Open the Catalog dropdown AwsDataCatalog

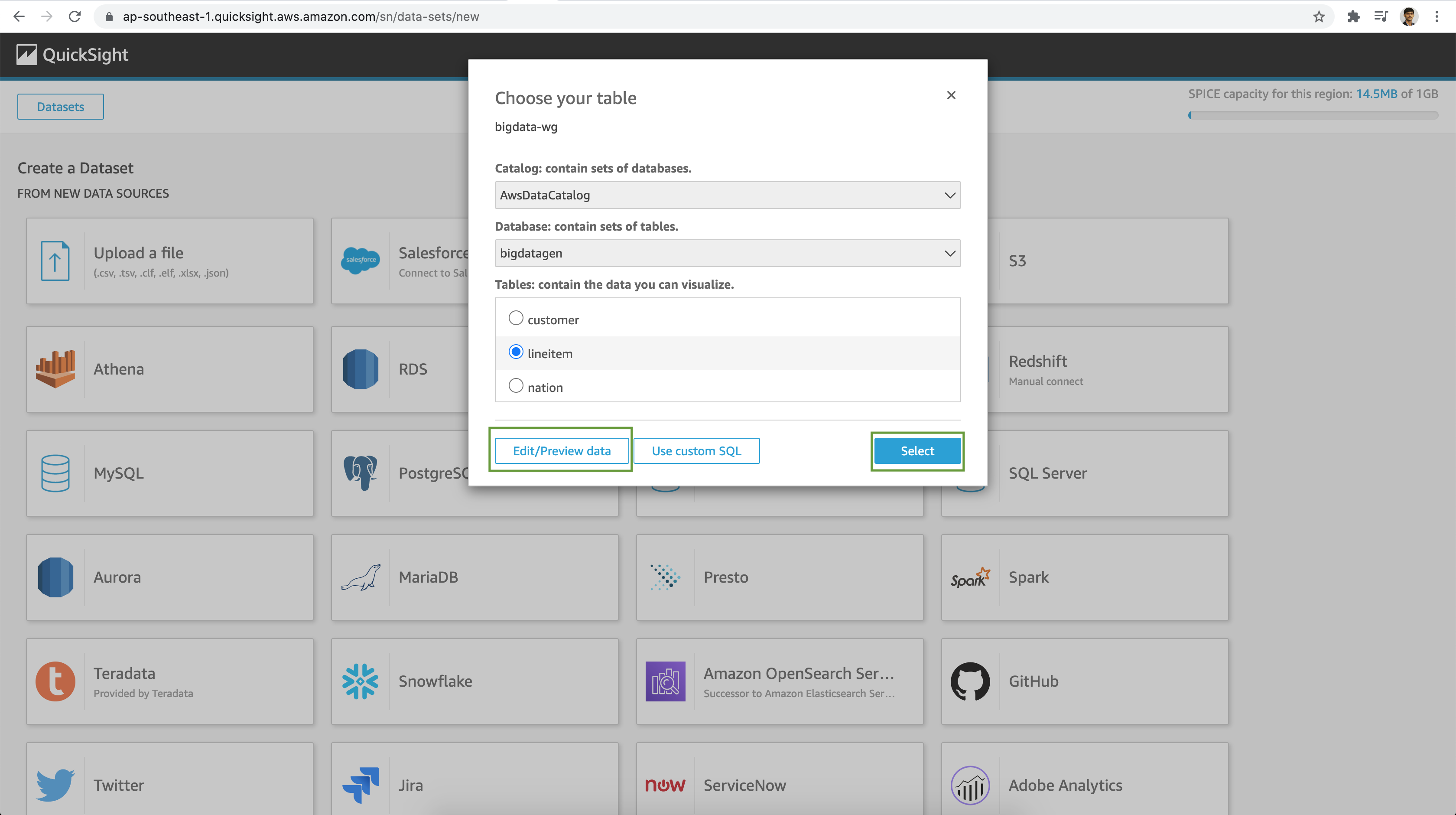point(728,195)
